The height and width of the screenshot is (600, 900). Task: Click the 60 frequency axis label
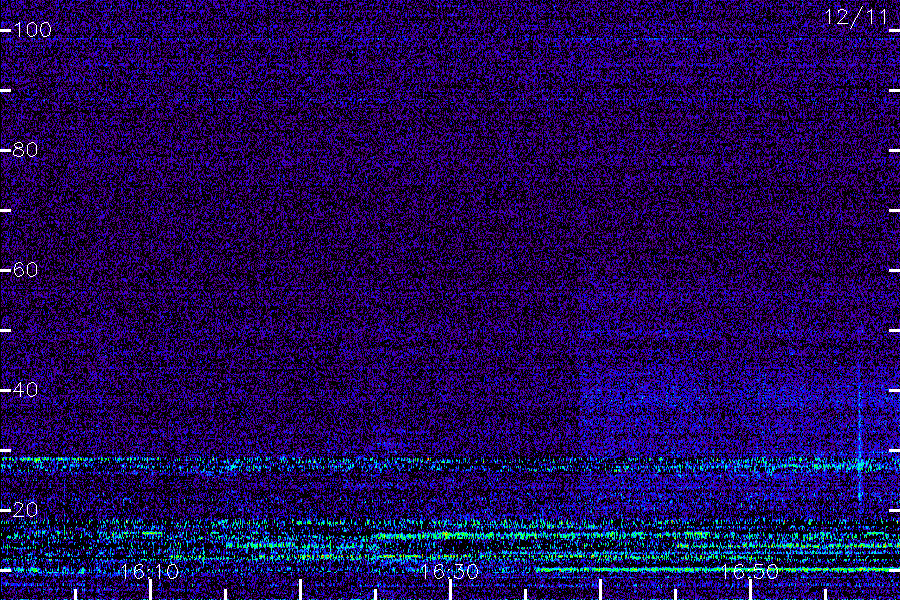point(25,270)
